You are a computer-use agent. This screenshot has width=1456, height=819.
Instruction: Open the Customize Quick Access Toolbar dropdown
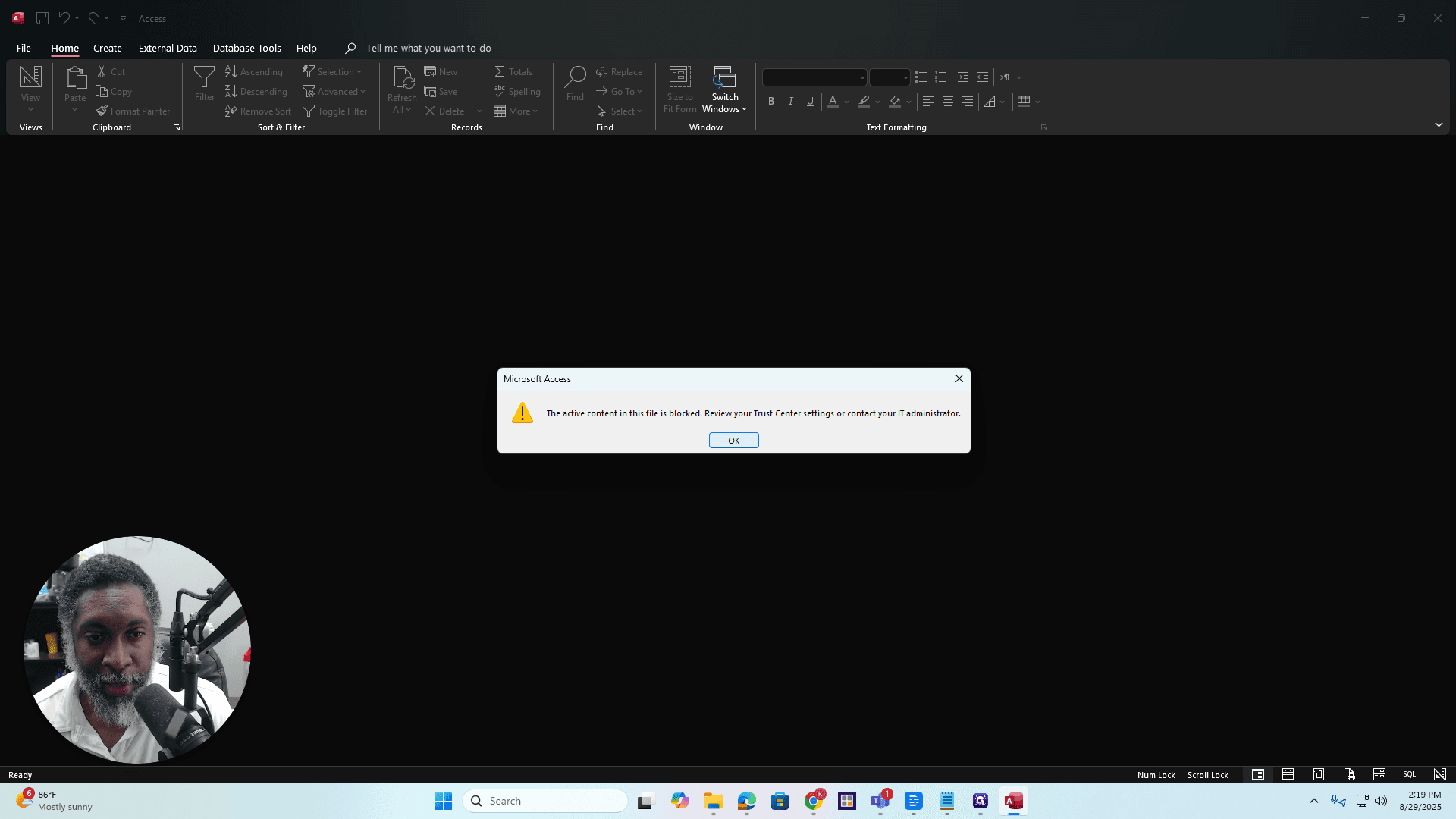pyautogui.click(x=123, y=18)
